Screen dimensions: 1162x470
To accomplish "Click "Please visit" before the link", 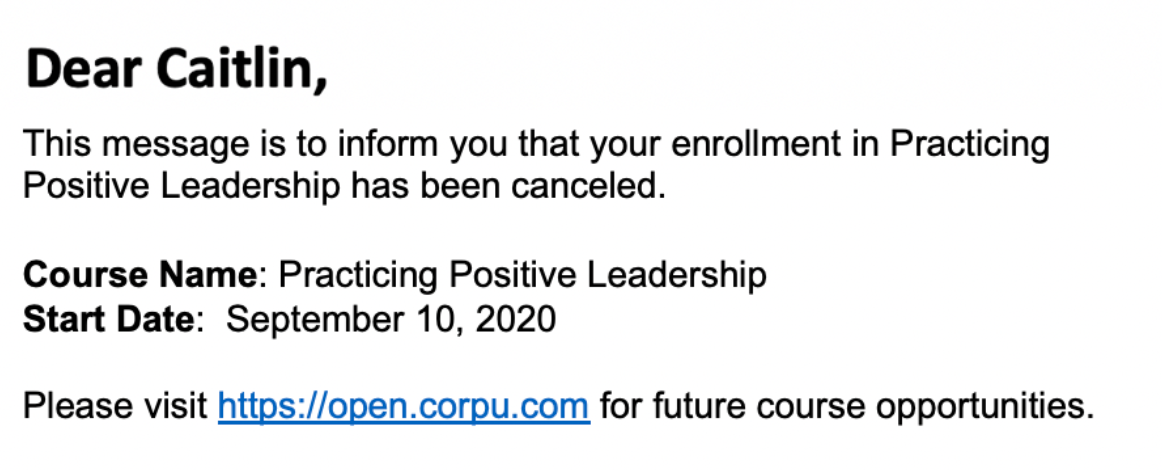I will 115,406.
